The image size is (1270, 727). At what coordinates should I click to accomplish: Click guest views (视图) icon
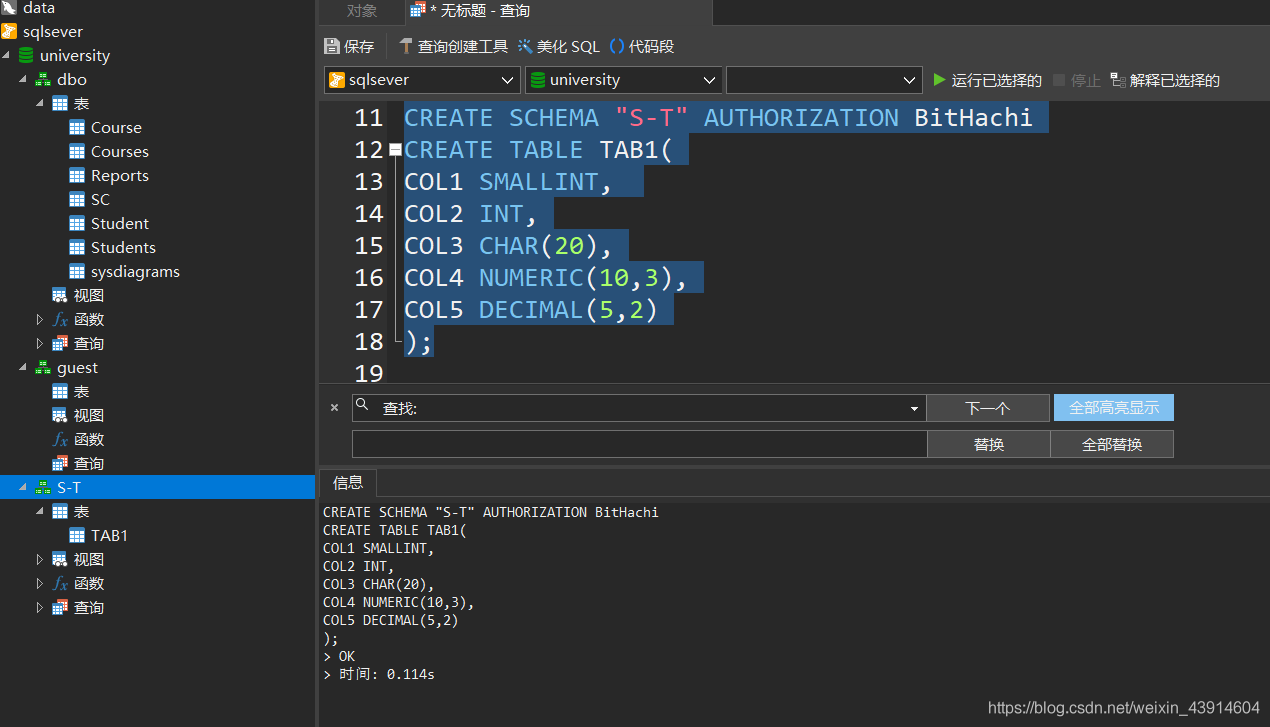[60, 416]
